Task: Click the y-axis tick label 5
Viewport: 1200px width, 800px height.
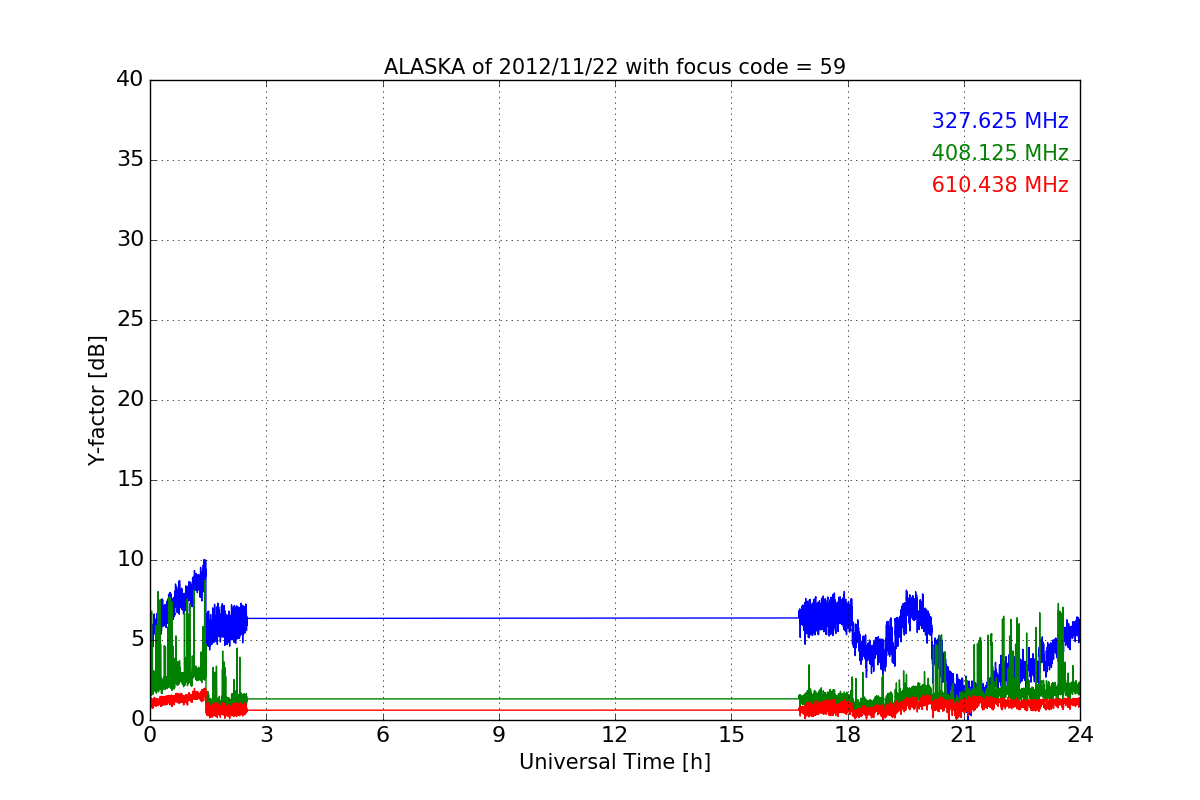Action: click(x=137, y=640)
